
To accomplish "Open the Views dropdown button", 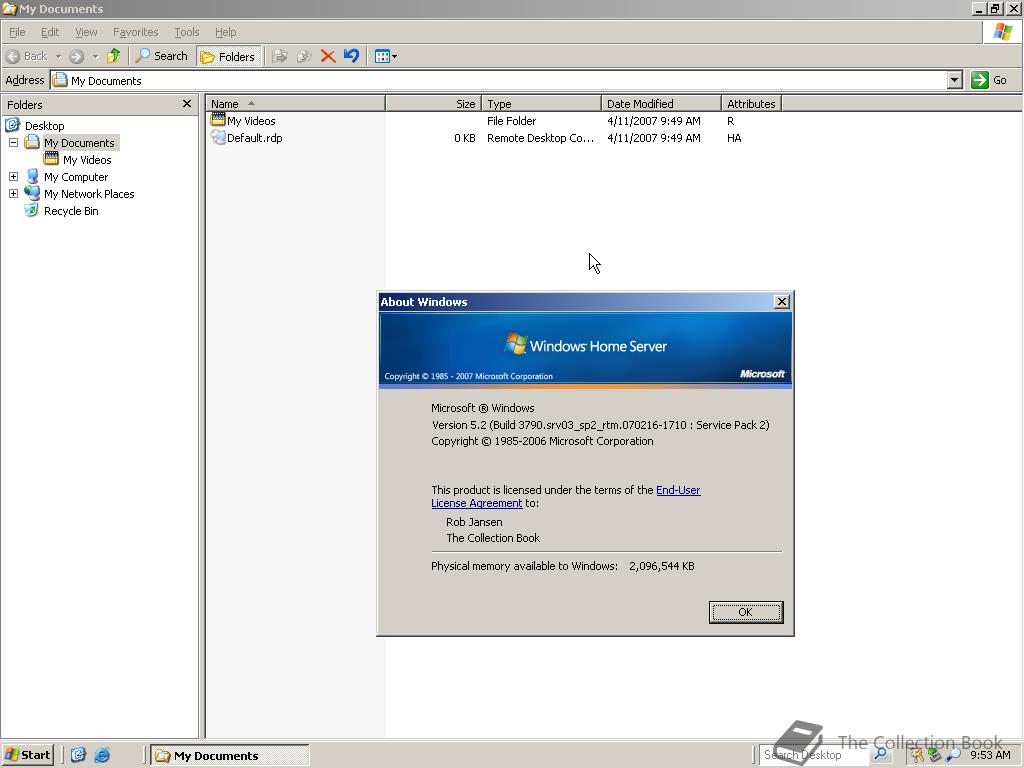I will click(x=385, y=57).
